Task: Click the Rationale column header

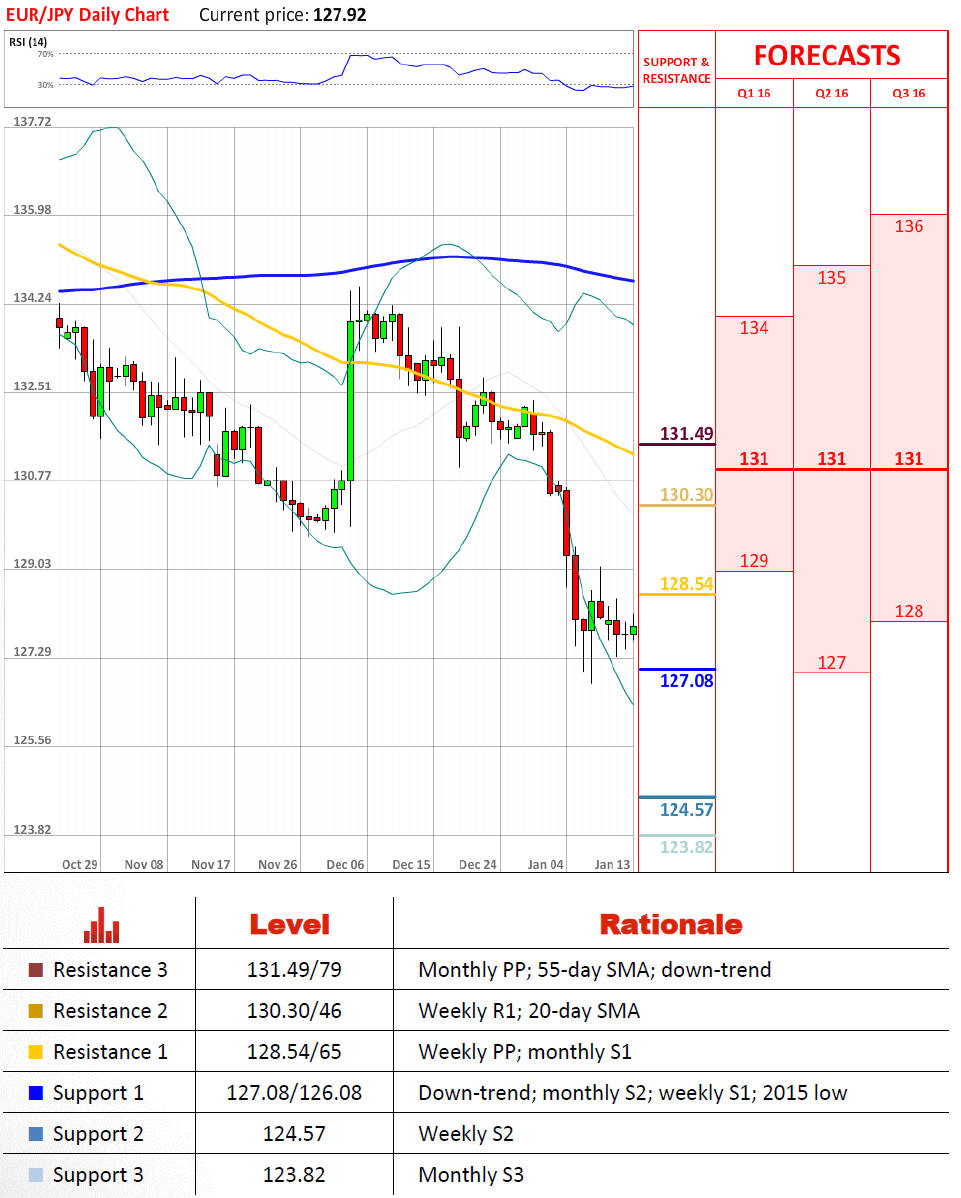Action: tap(670, 924)
